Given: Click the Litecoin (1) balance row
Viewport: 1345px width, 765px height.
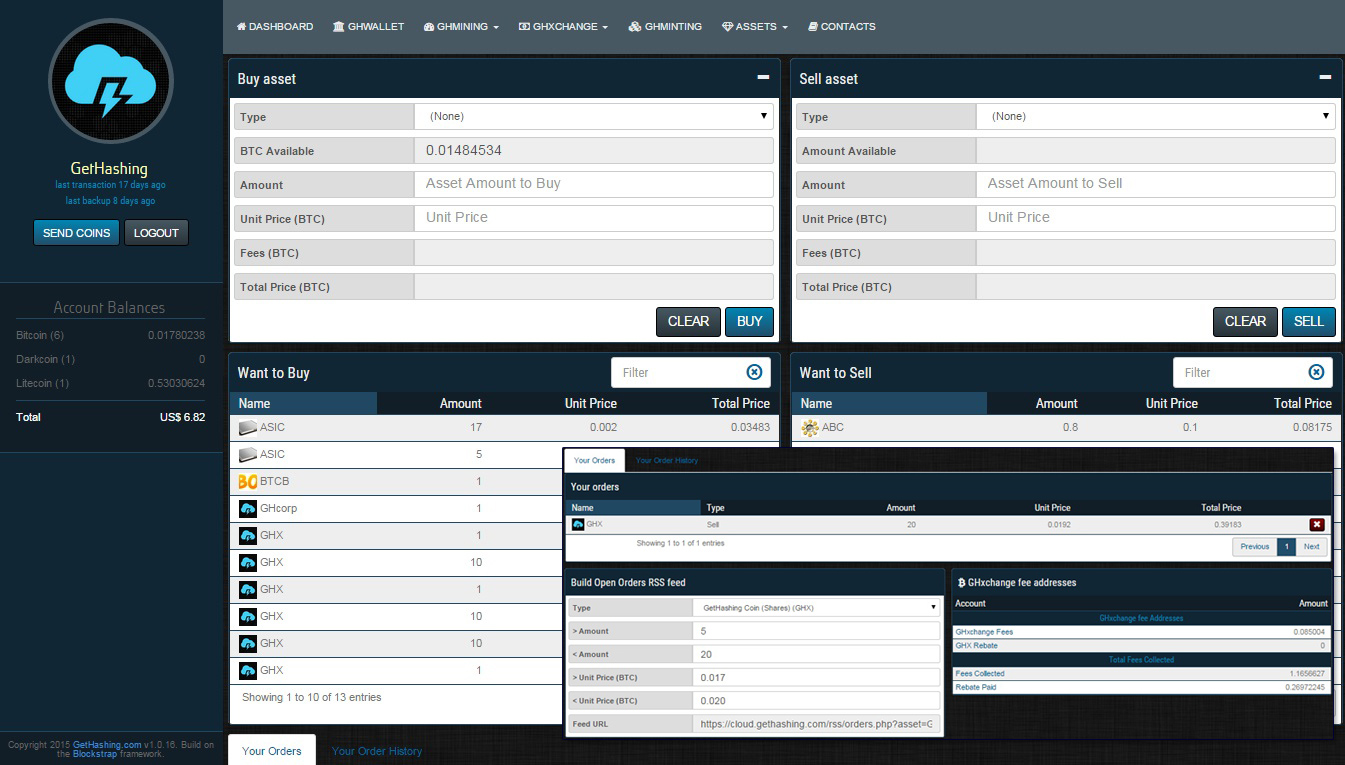Looking at the screenshot, I should point(110,383).
